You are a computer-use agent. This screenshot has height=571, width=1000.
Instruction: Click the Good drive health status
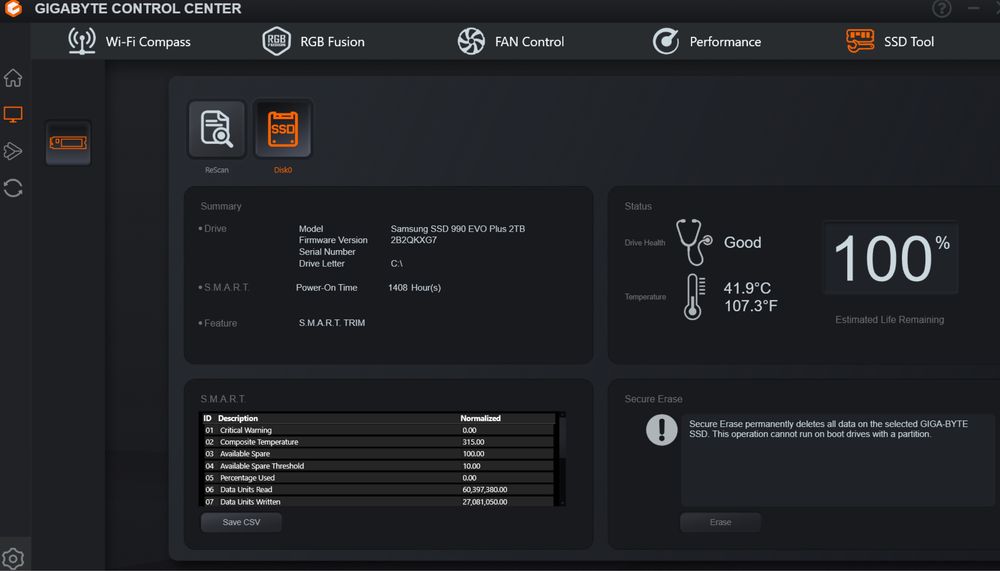click(x=742, y=242)
